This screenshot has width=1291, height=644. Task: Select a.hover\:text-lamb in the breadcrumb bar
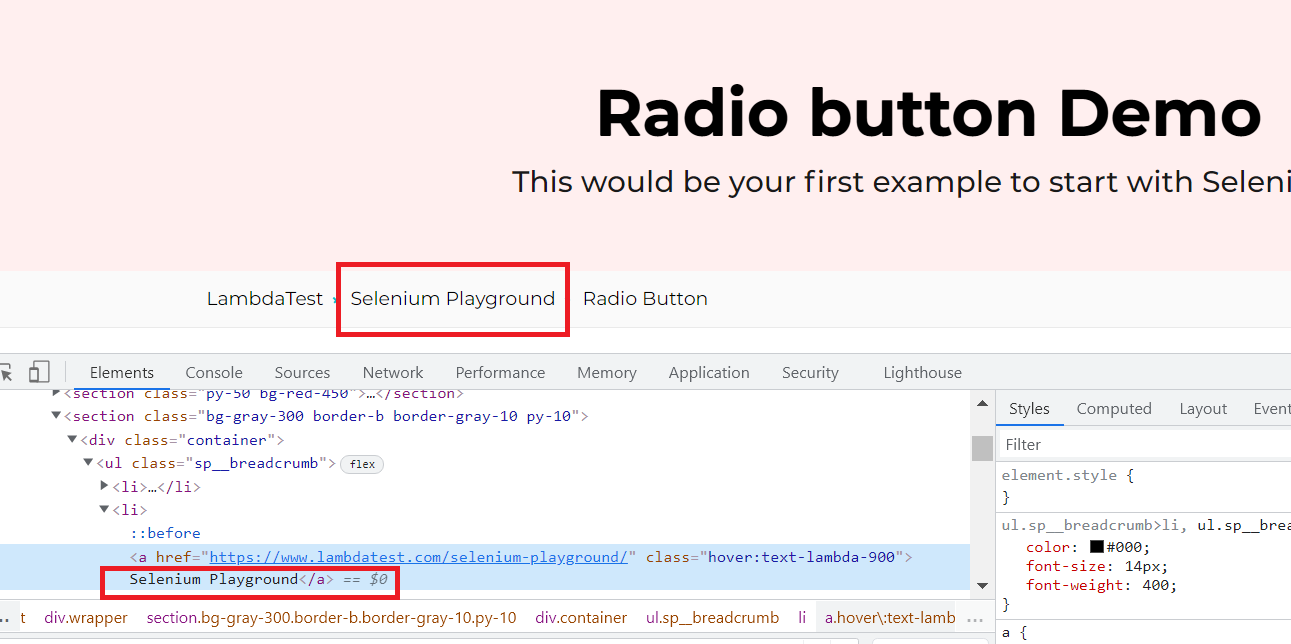(x=889, y=617)
